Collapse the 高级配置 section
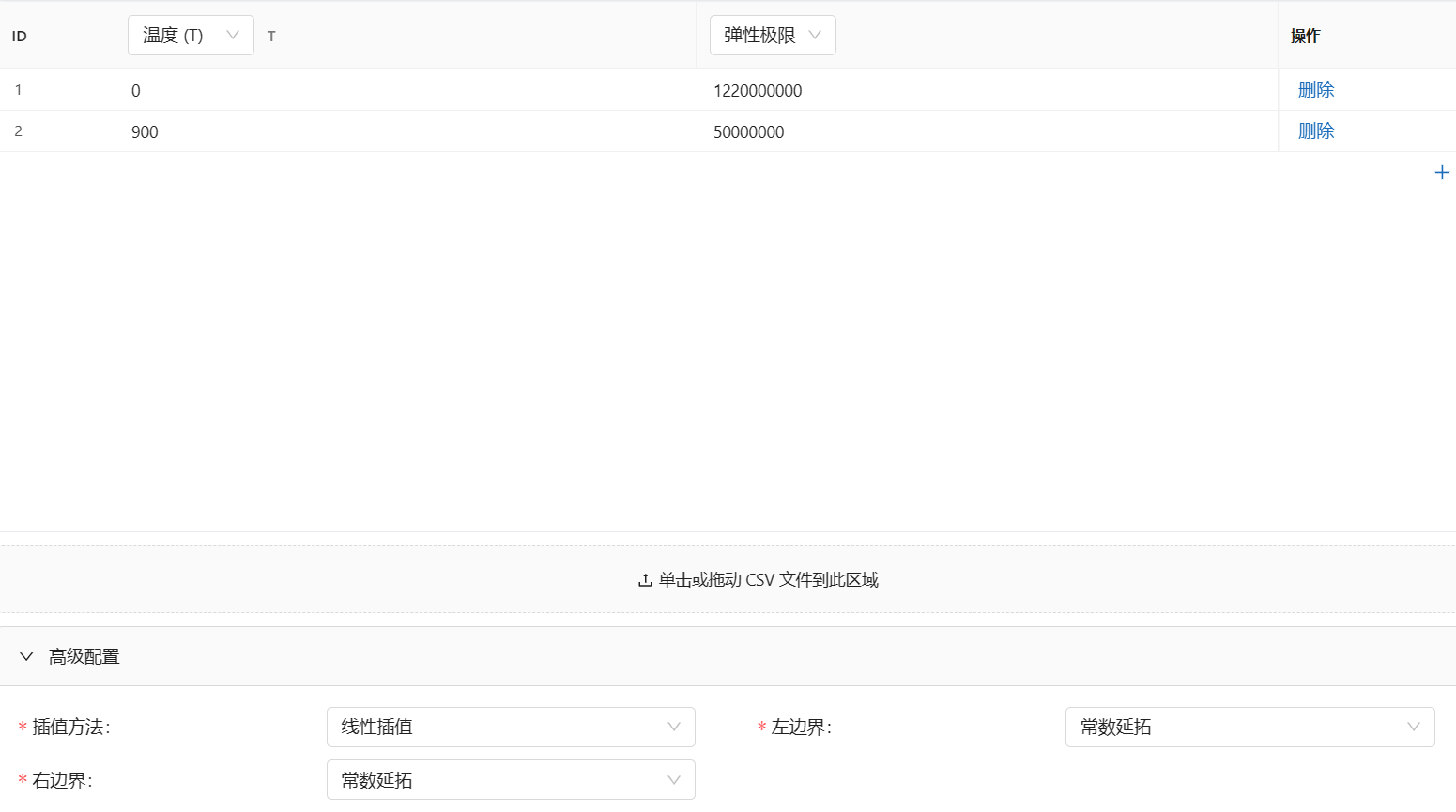Image resolution: width=1456 pixels, height=812 pixels. 728,656
